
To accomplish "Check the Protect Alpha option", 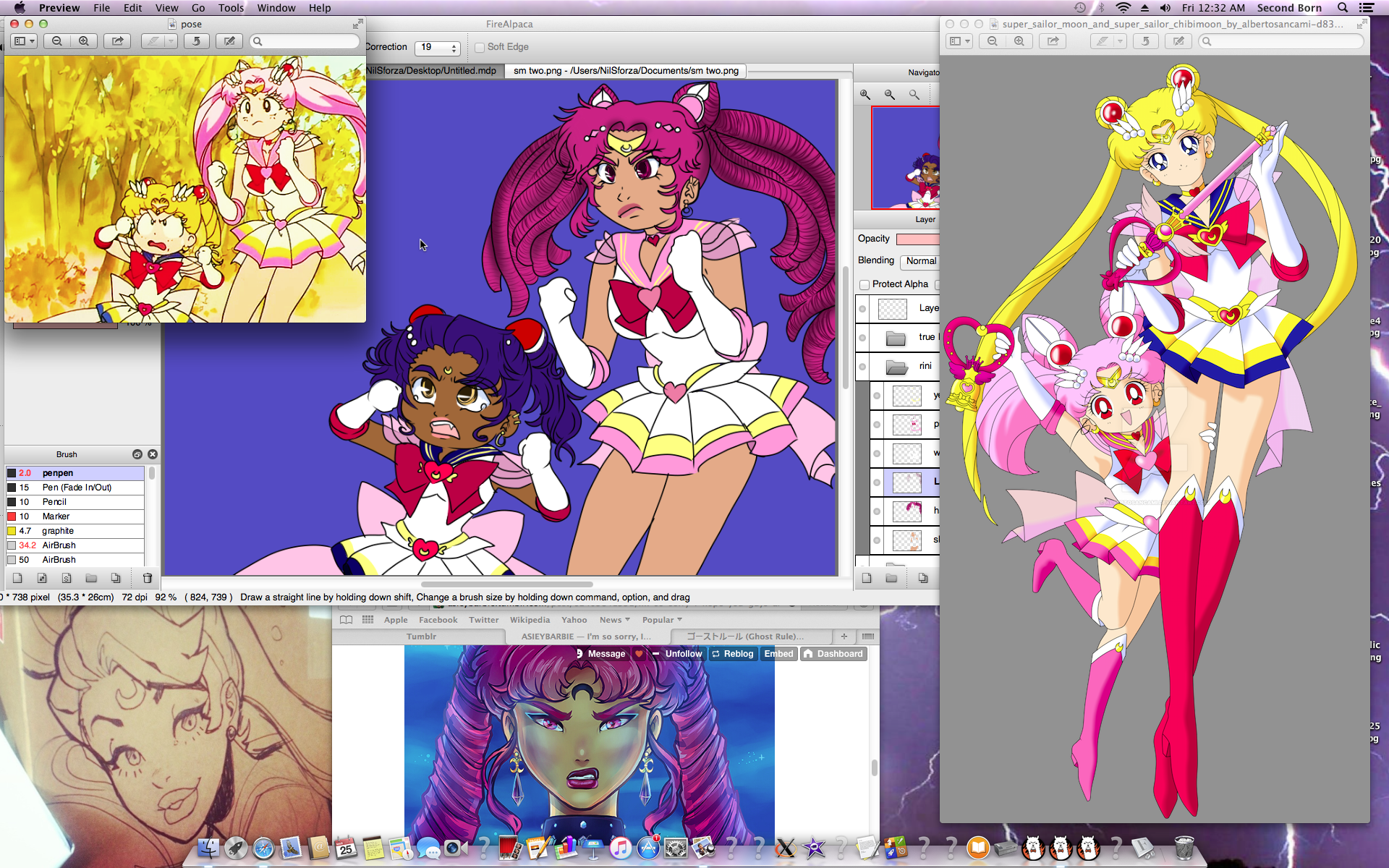I will pos(865,284).
